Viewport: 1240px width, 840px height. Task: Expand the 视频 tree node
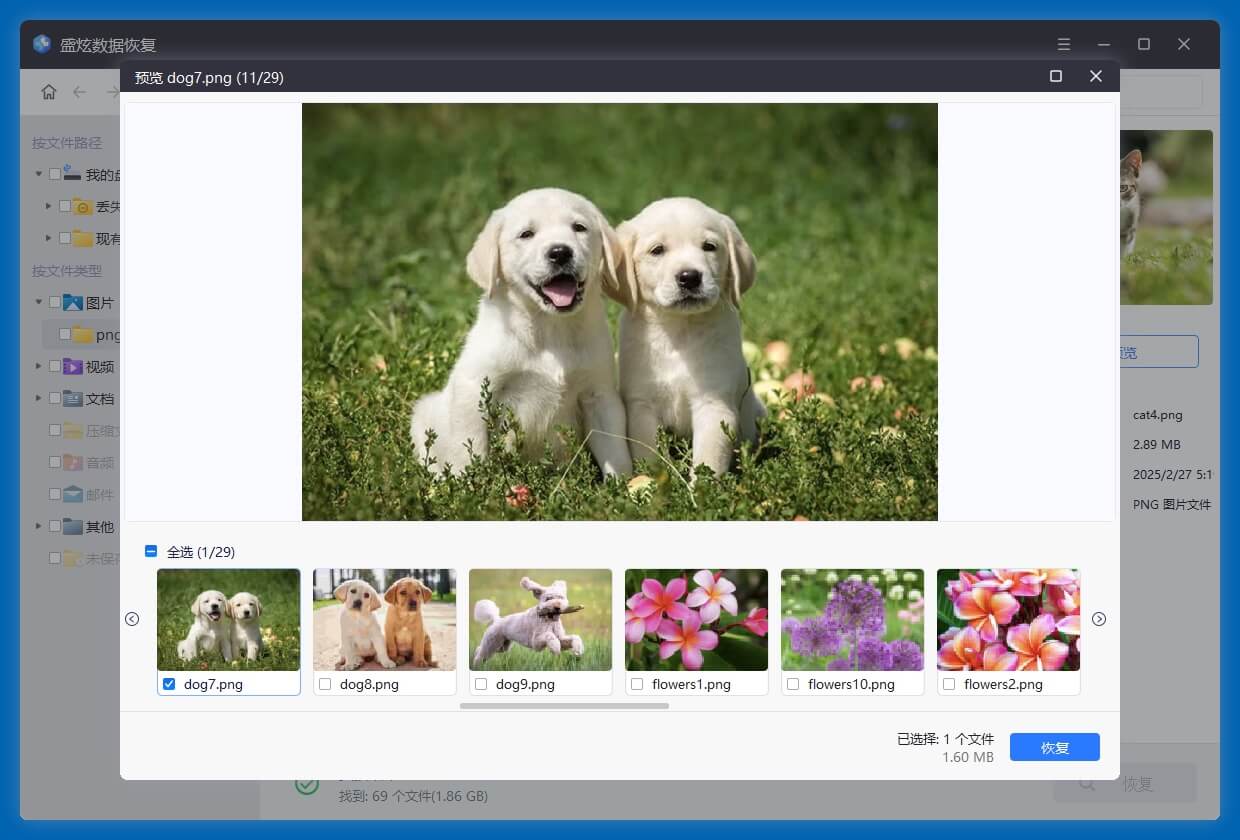pos(39,366)
